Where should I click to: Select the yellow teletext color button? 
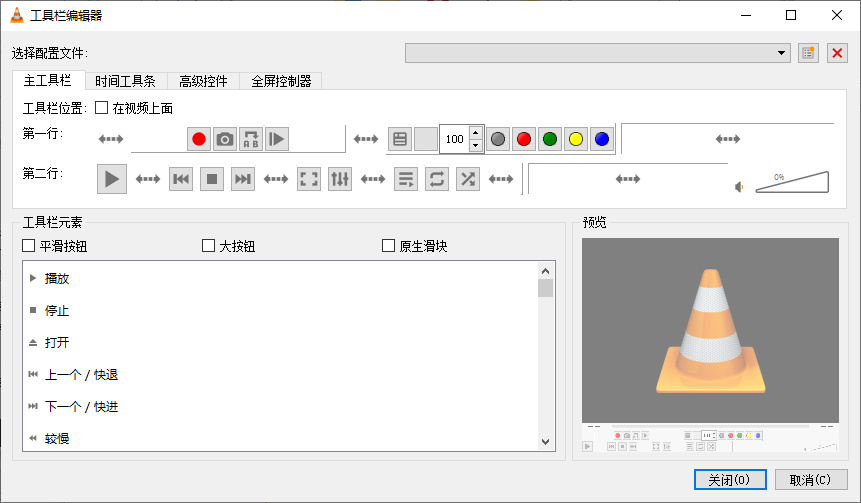[x=576, y=139]
